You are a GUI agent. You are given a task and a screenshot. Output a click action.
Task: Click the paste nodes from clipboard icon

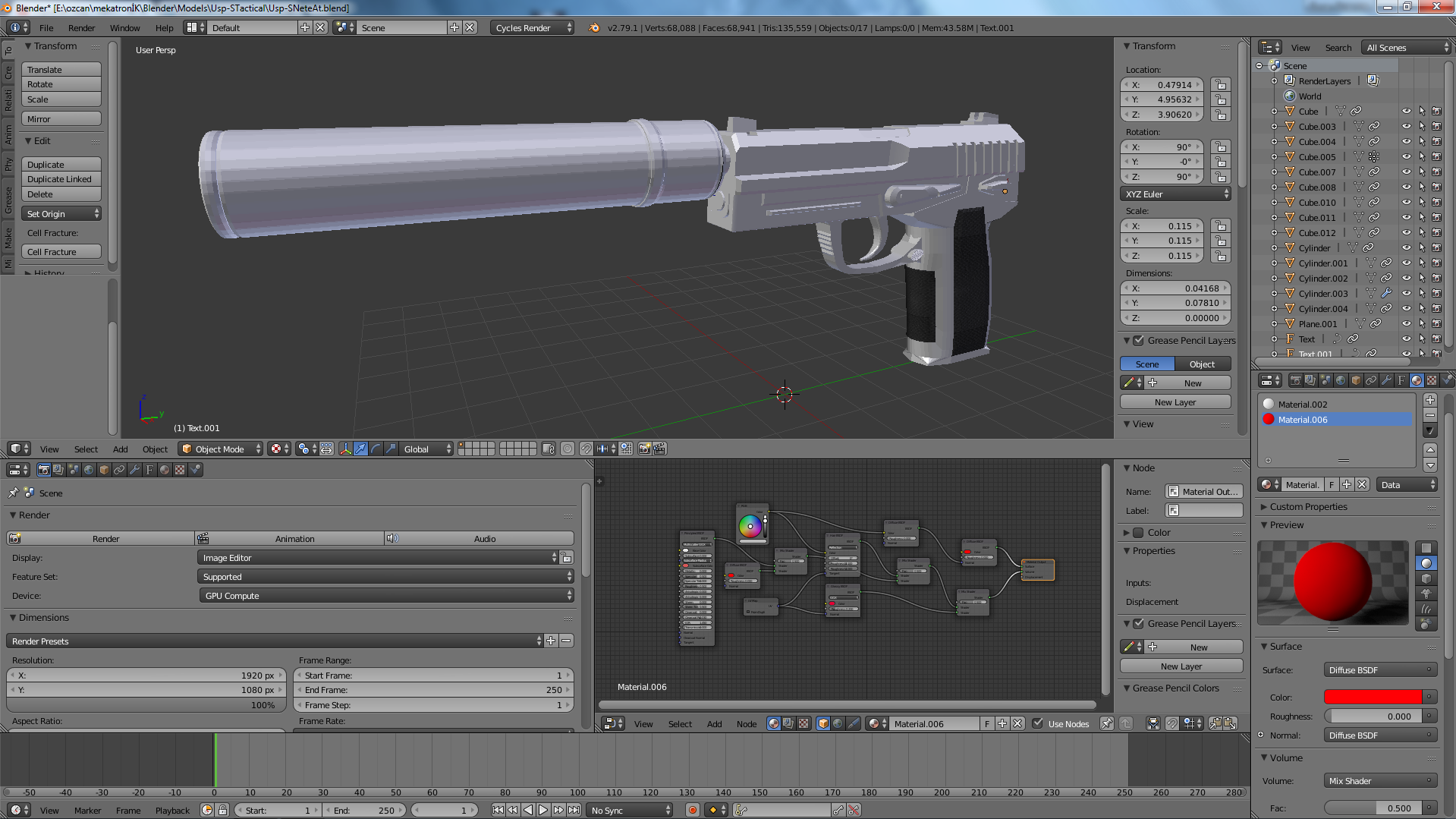click(1230, 724)
